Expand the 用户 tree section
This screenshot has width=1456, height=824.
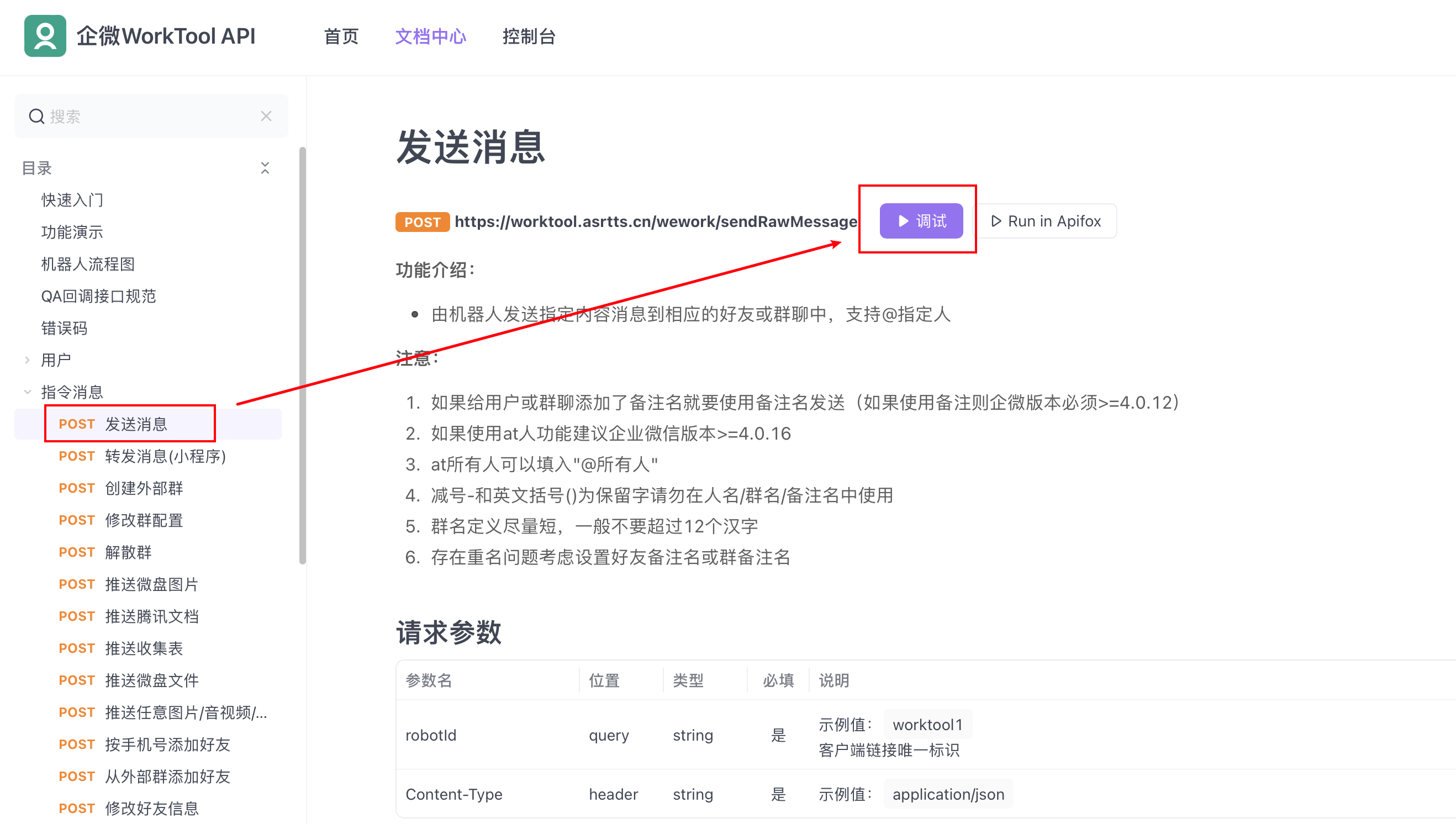click(27, 360)
